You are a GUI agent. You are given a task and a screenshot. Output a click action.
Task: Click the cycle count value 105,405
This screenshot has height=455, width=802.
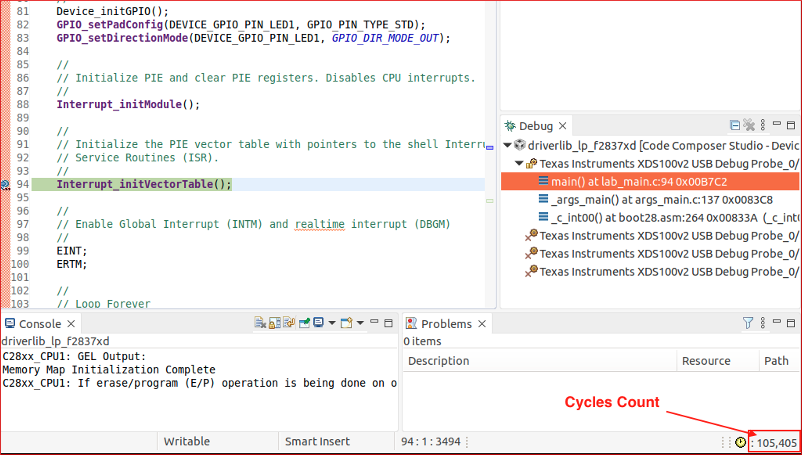point(777,443)
